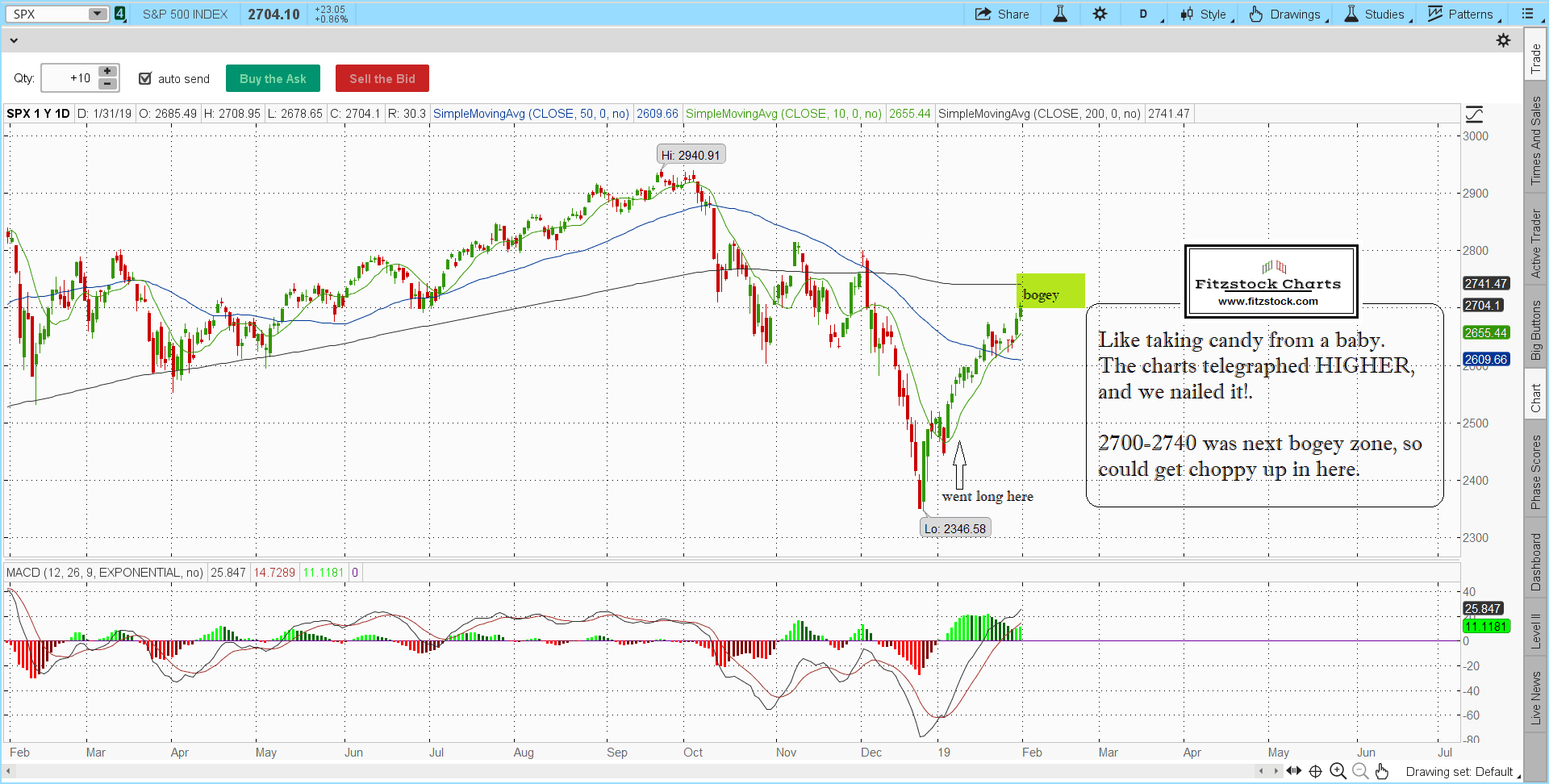Click the Sell the Bid button

[382, 78]
